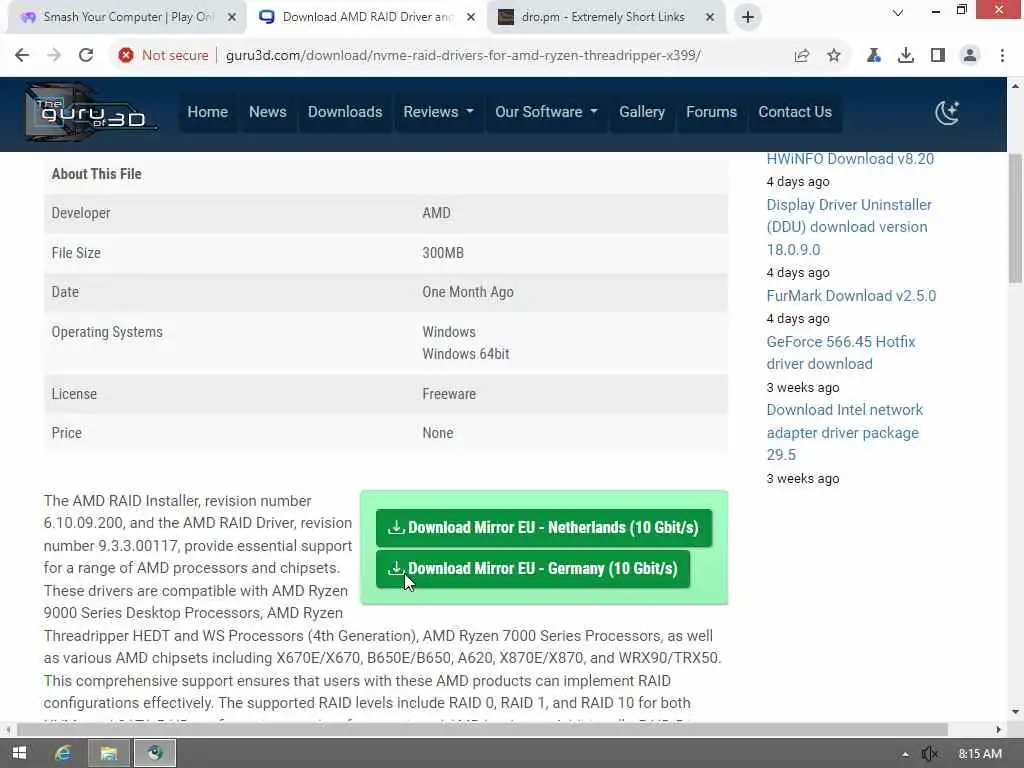
Task: Launch Internet Explorer from taskbar
Action: click(63, 754)
